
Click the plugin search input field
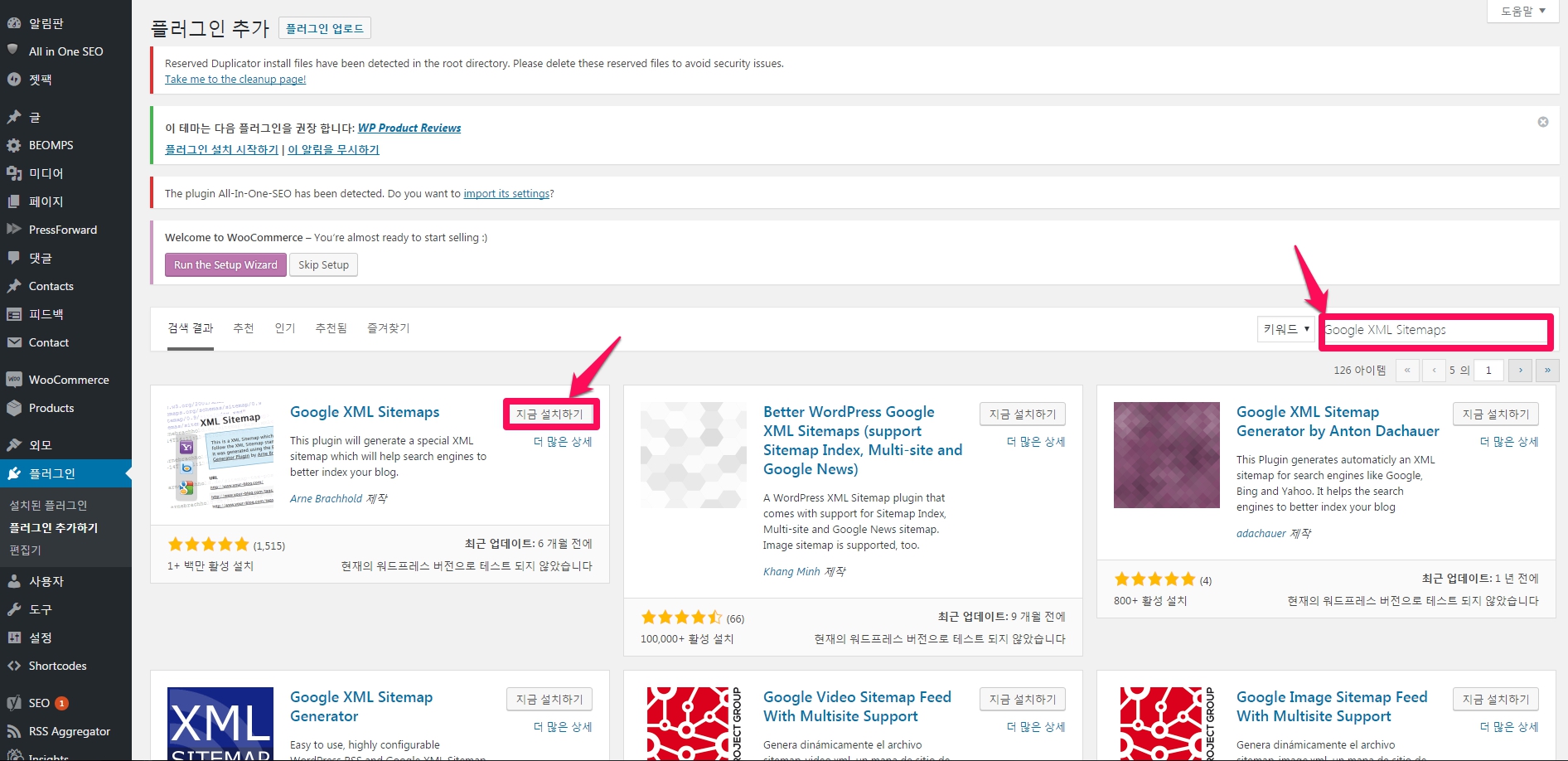[x=1435, y=330]
